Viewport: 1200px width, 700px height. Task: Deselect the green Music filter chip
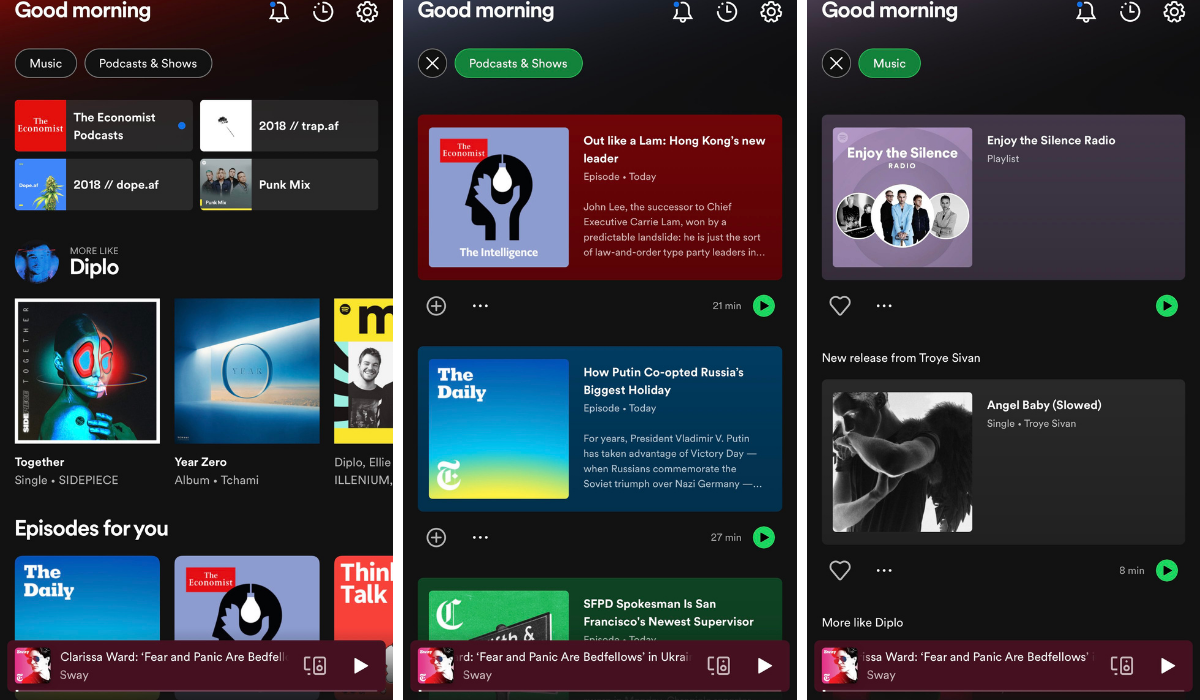tap(889, 63)
